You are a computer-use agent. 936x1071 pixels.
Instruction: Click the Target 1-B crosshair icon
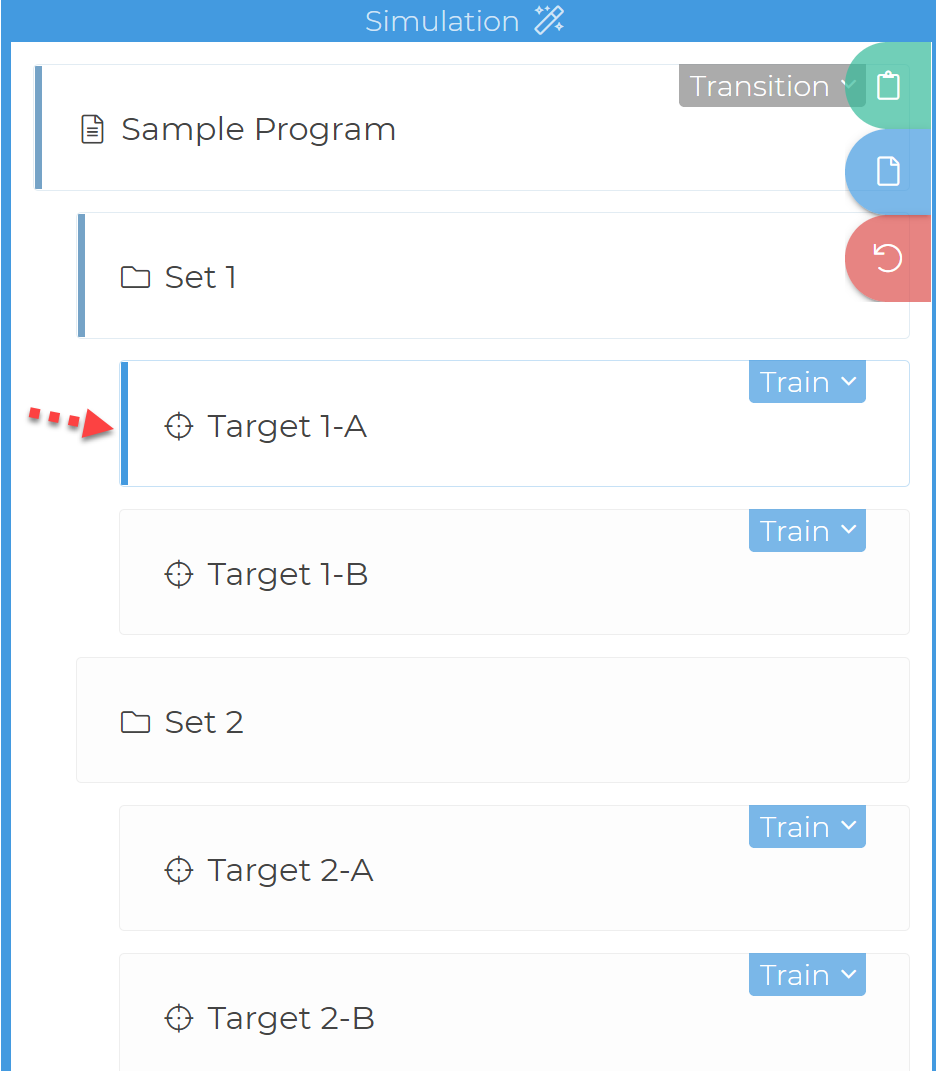click(x=178, y=575)
